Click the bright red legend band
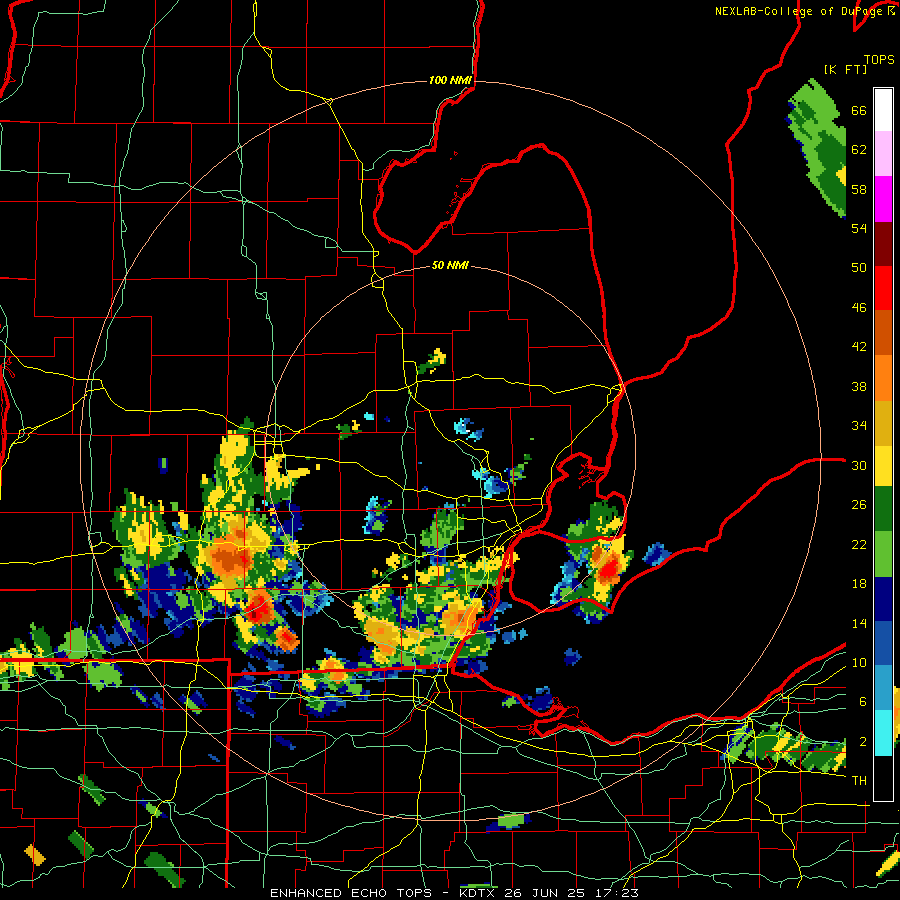This screenshot has width=900, height=900. click(883, 289)
